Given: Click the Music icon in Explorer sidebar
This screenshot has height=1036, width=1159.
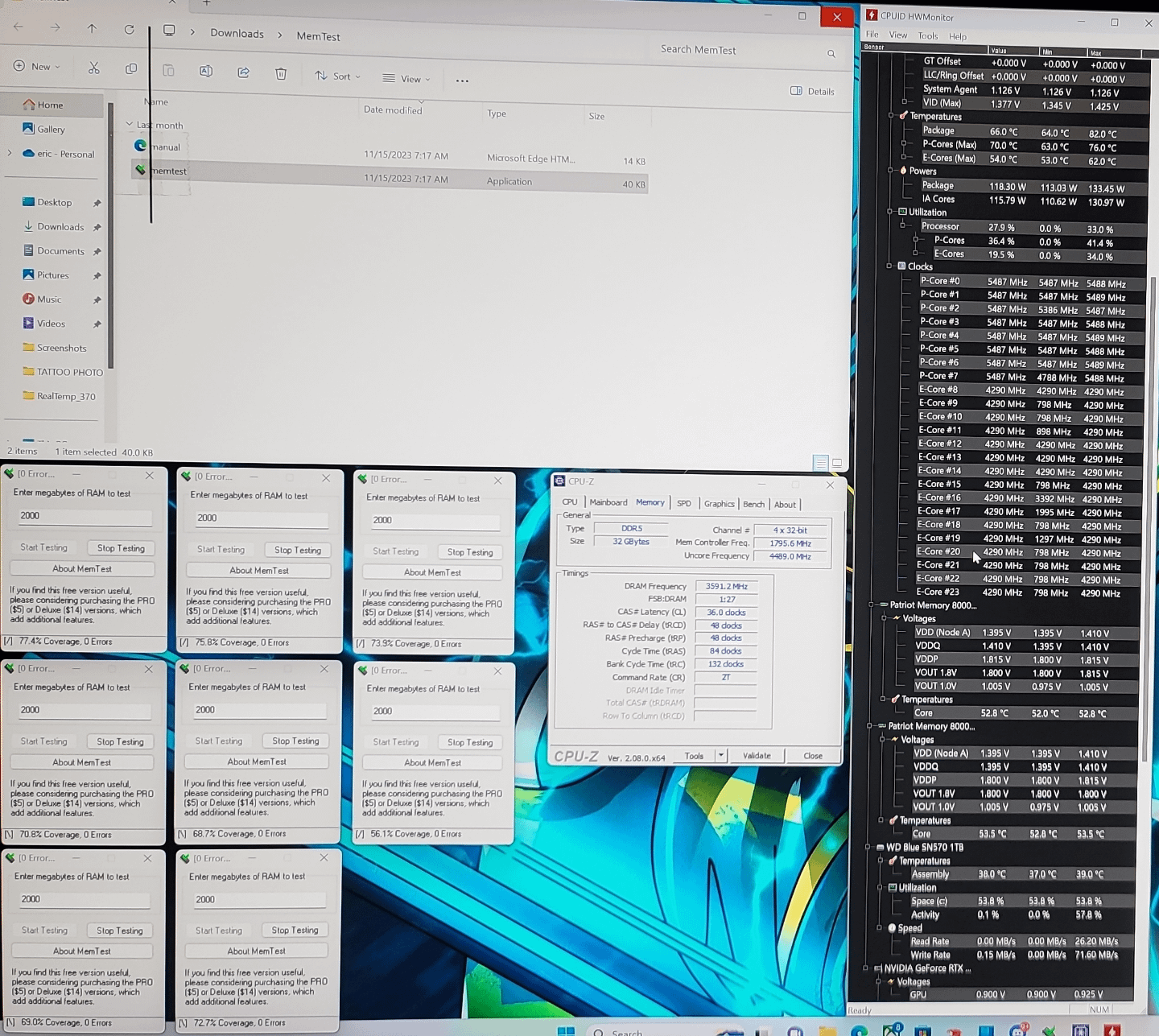Looking at the screenshot, I should pos(28,299).
